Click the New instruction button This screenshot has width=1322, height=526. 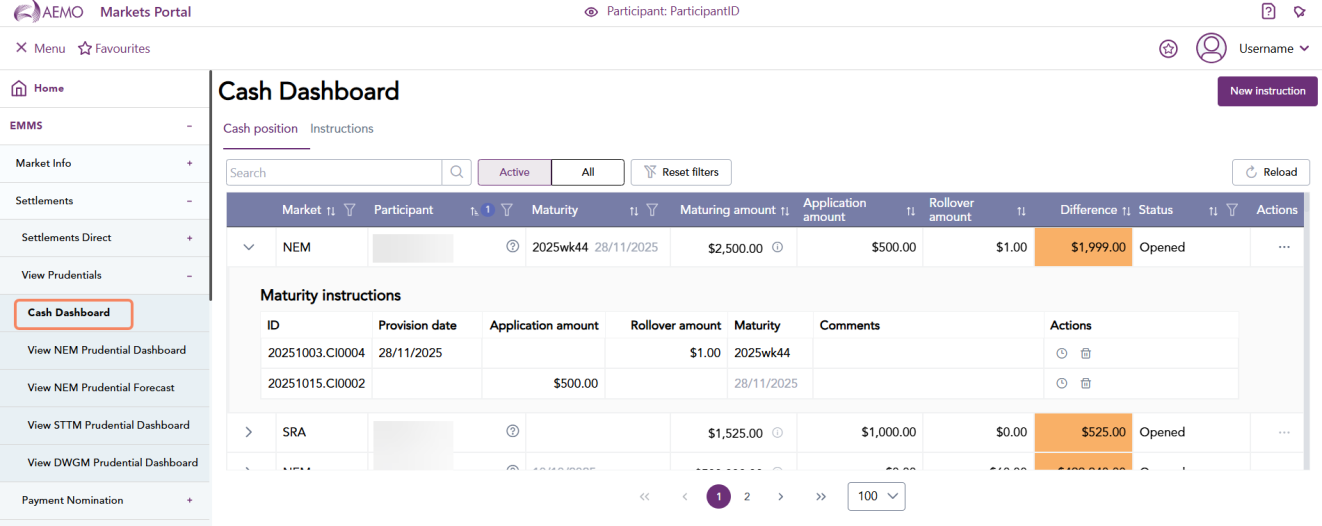[x=1267, y=91]
